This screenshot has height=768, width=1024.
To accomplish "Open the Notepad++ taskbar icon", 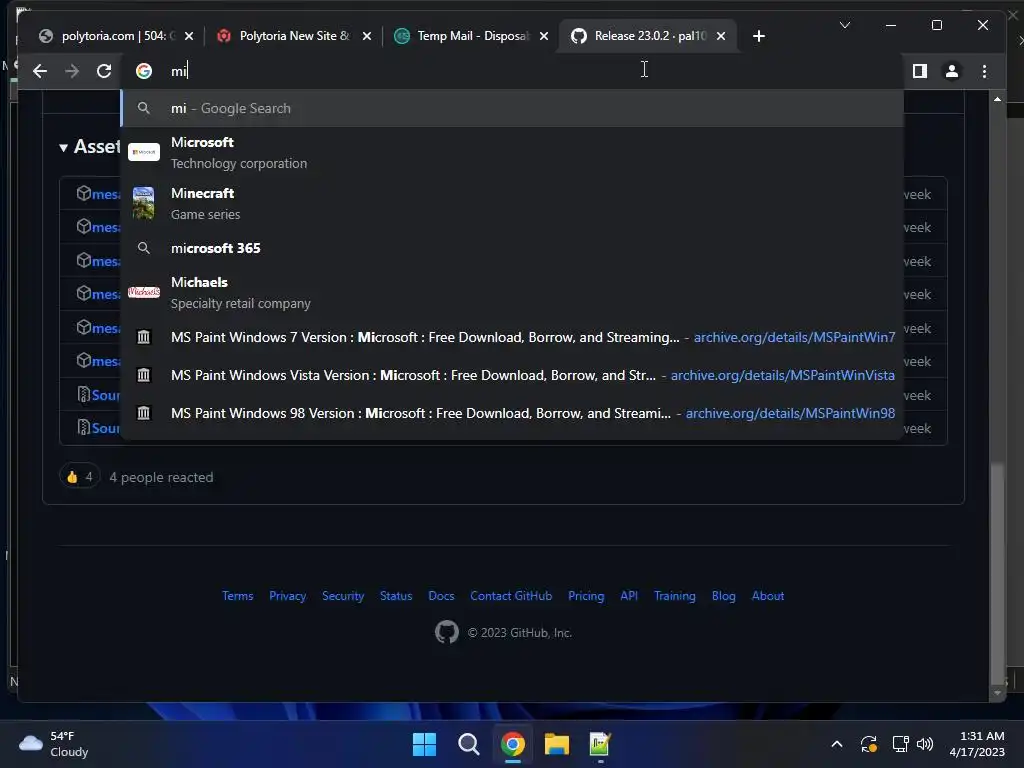I will [600, 744].
